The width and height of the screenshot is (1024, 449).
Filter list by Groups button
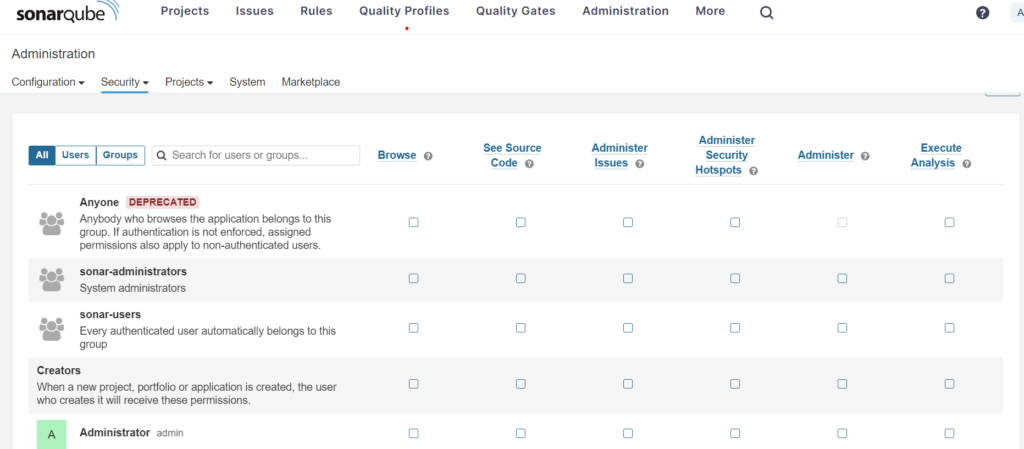(x=120, y=155)
